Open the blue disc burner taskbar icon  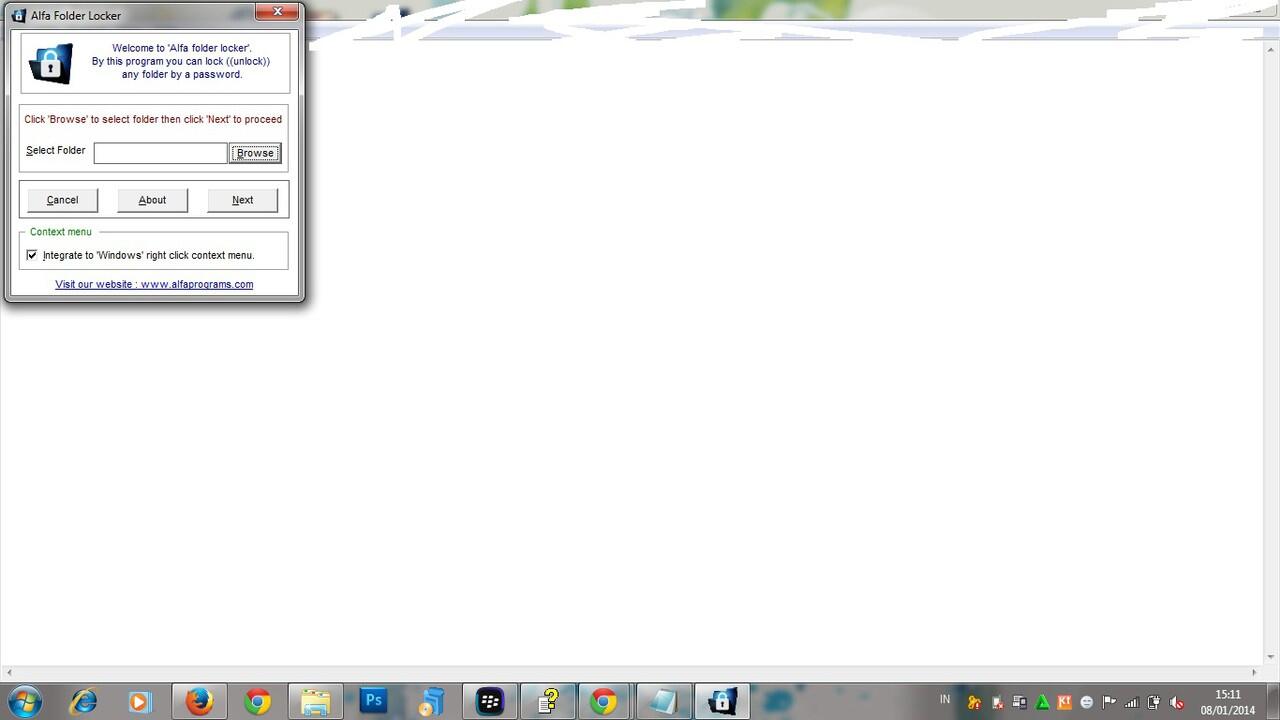[431, 701]
